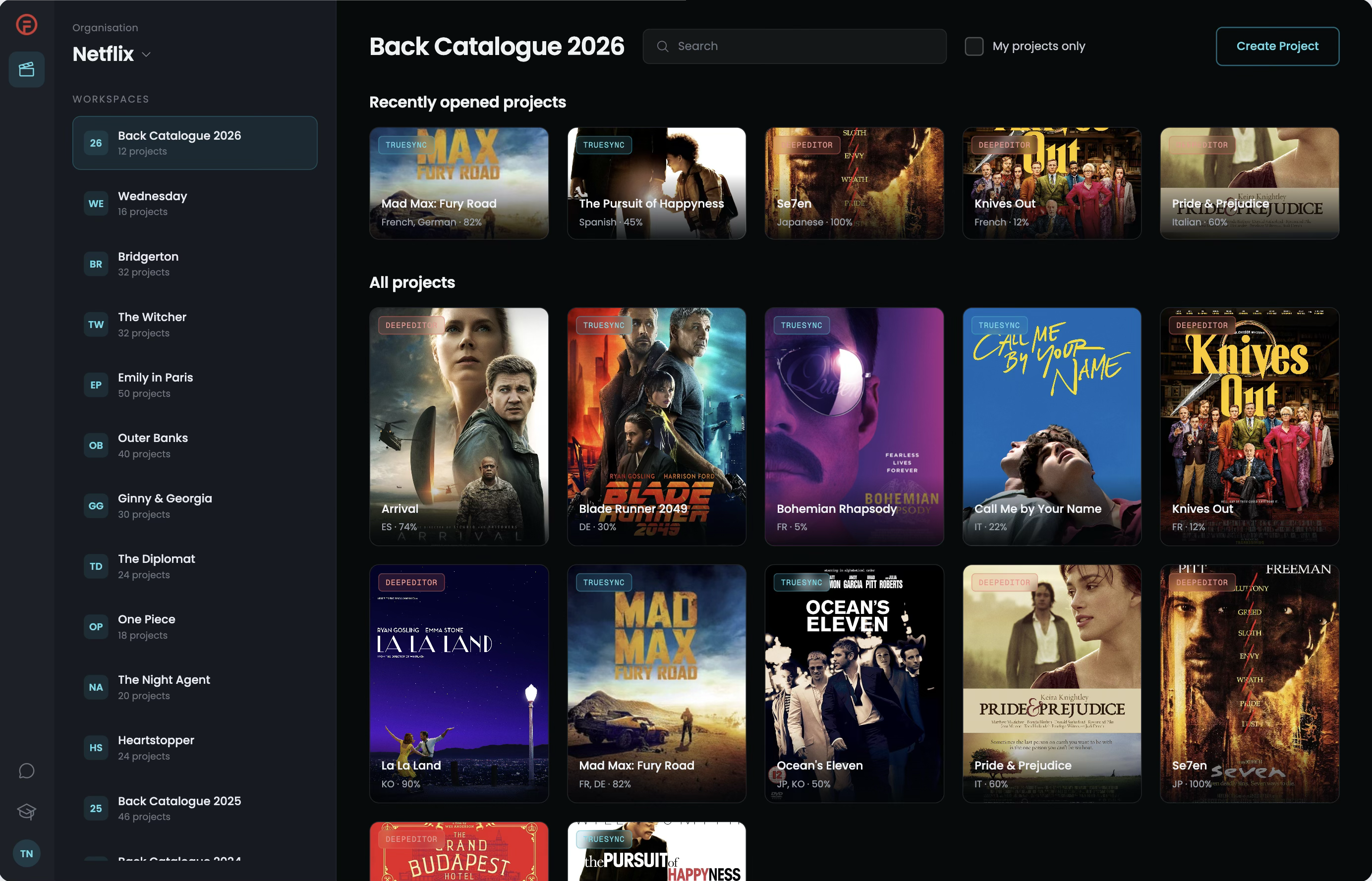
Task: Open the La La Land project card
Action: click(459, 684)
